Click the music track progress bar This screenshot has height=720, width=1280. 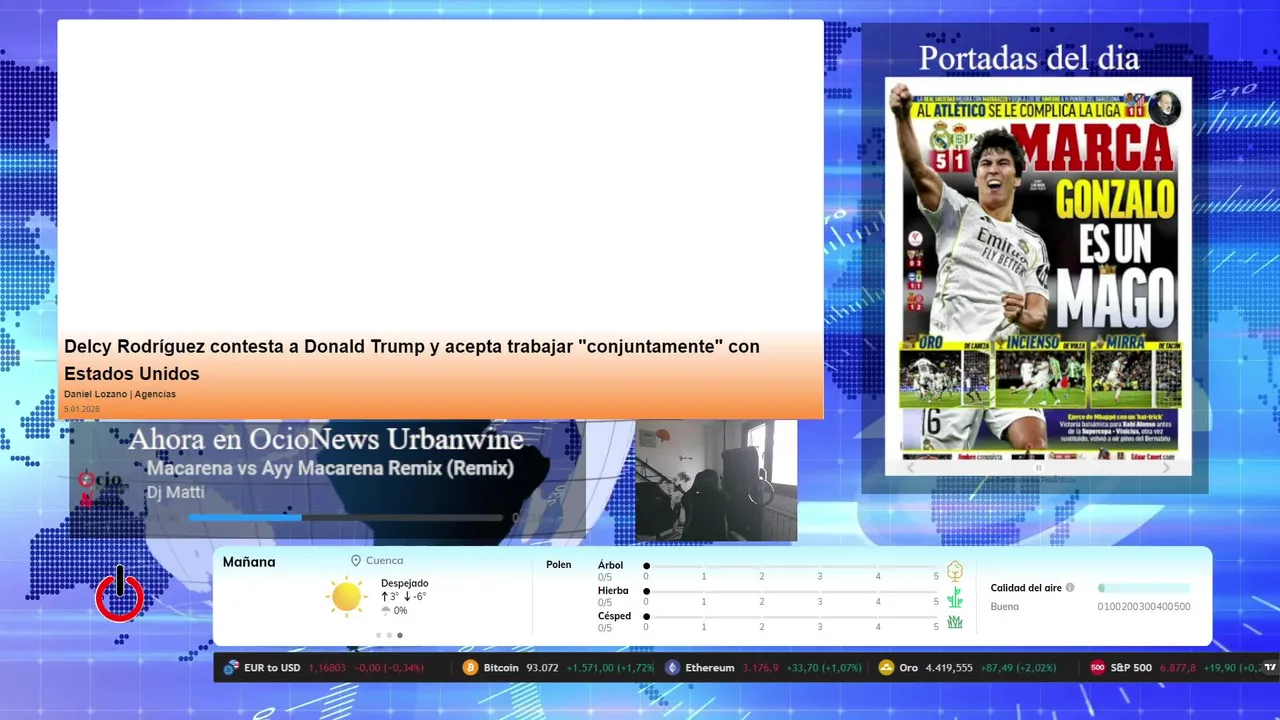345,518
